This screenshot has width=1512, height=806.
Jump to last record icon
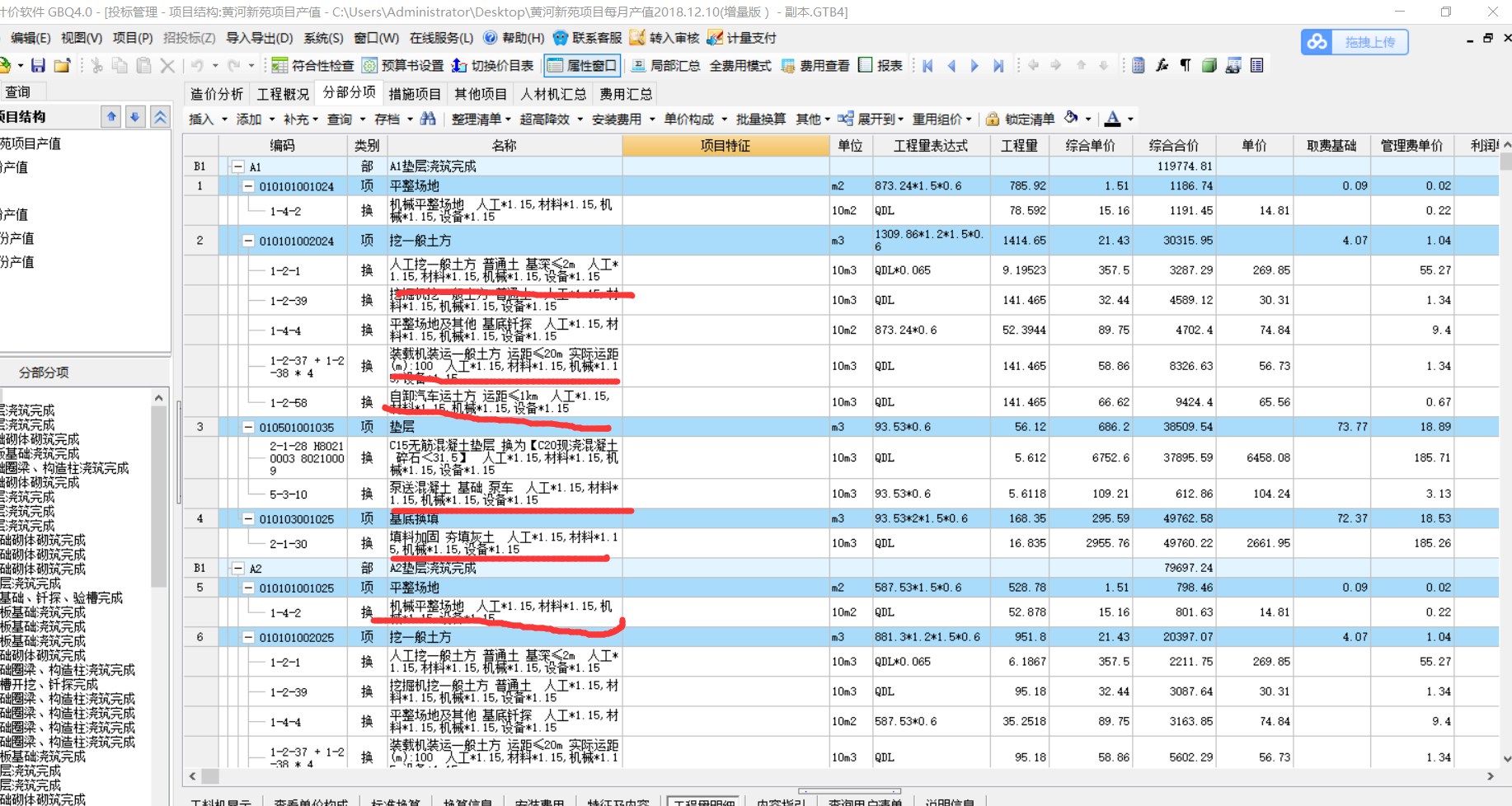[x=998, y=66]
